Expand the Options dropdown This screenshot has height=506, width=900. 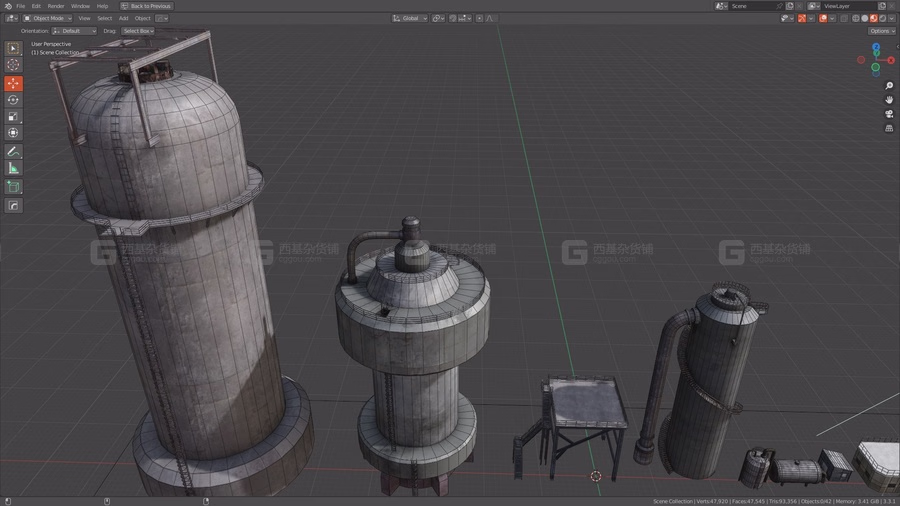882,31
